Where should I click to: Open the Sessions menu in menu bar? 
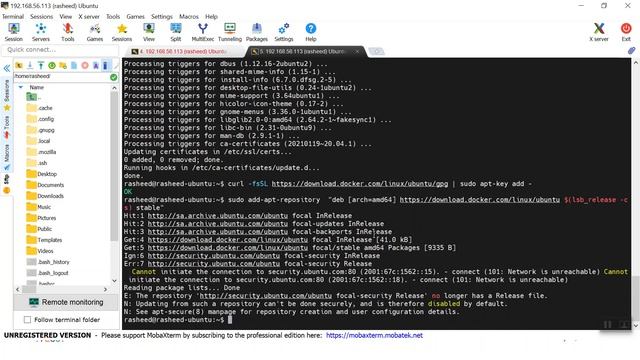point(42,16)
